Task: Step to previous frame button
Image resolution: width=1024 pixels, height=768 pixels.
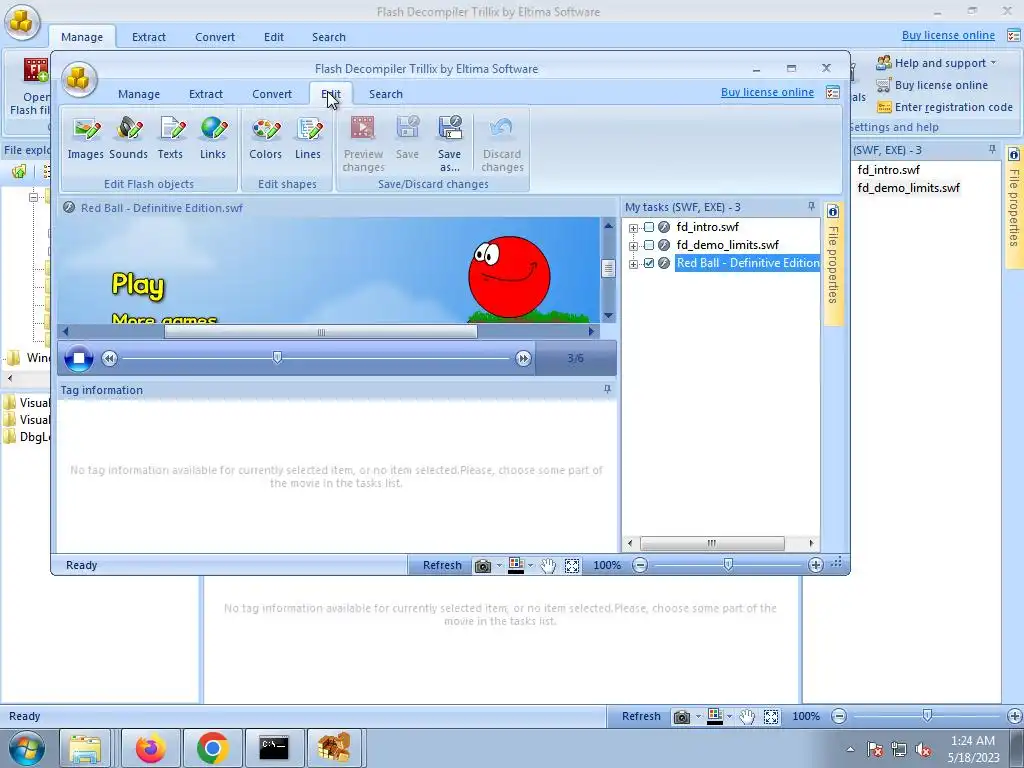Action: 109,358
